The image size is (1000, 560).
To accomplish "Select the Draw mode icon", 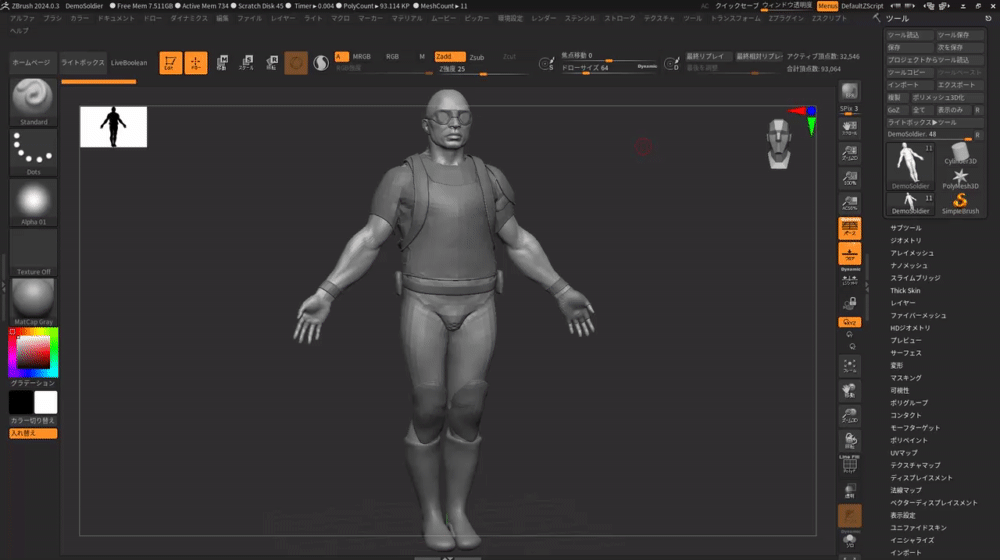I will pyautogui.click(x=196, y=63).
